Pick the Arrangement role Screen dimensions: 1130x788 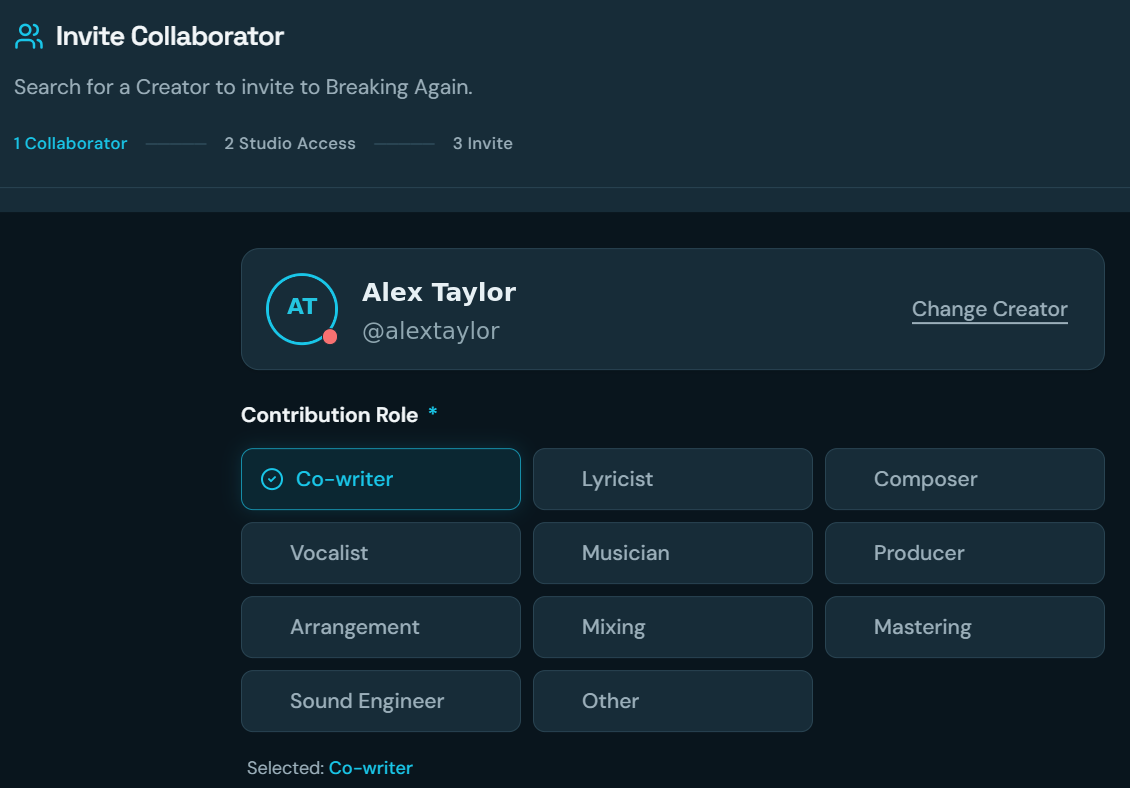381,627
